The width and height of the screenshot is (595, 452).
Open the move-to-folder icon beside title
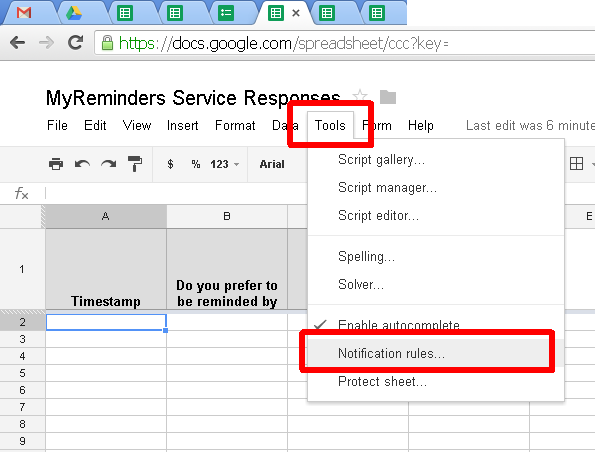[x=388, y=97]
